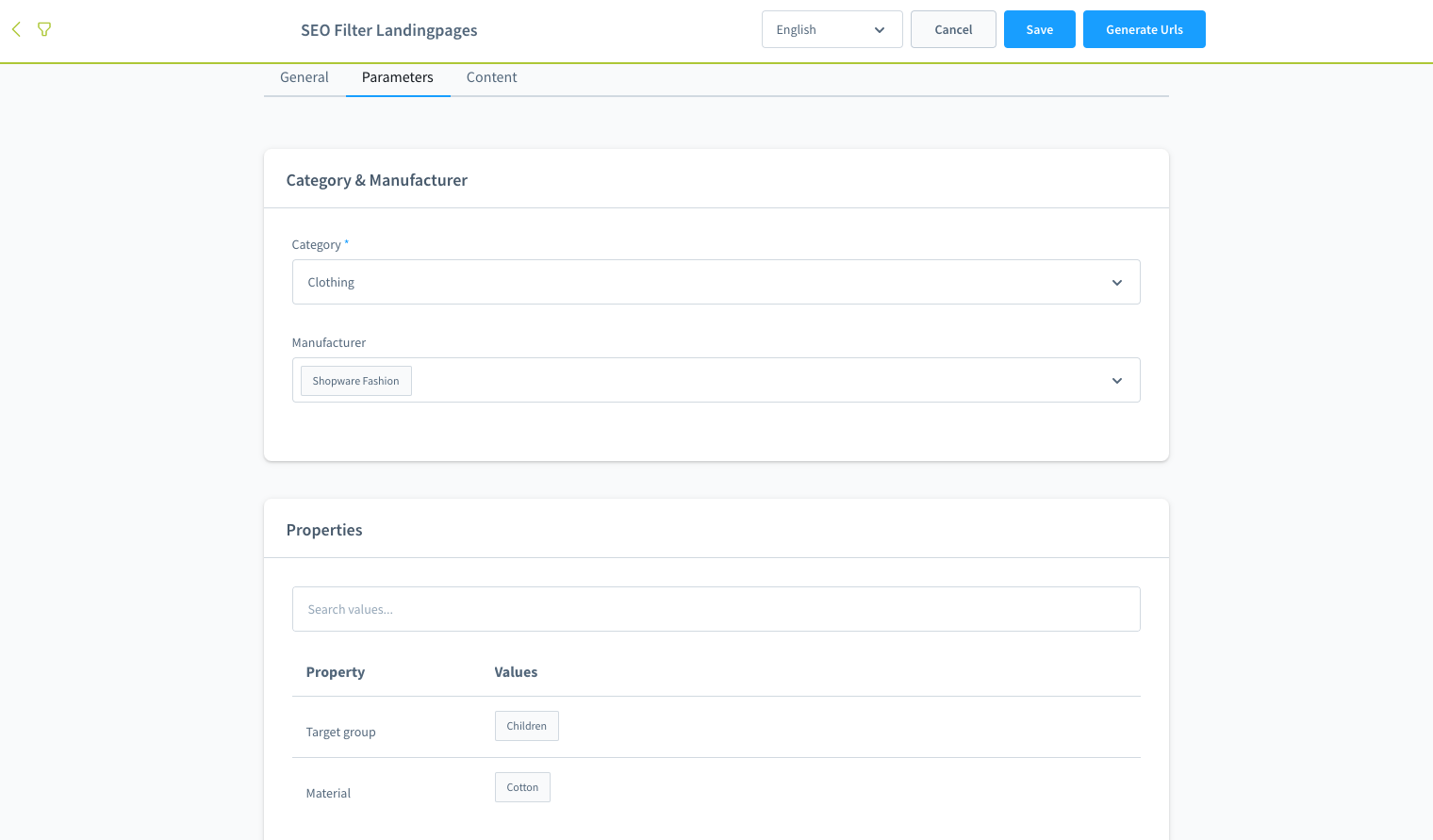
Task: Save the landing page
Action: click(1039, 29)
